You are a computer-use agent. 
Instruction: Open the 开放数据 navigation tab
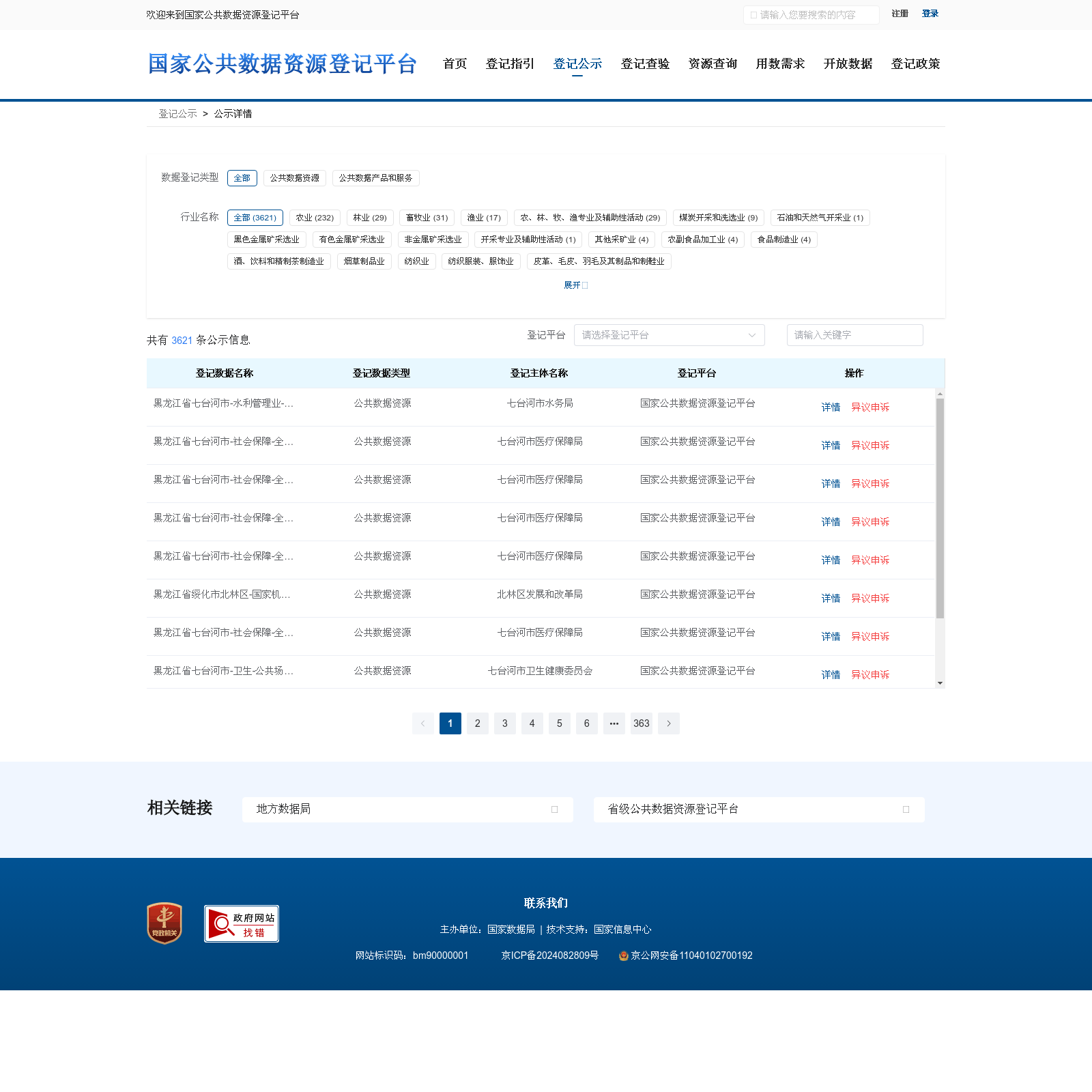click(x=848, y=64)
